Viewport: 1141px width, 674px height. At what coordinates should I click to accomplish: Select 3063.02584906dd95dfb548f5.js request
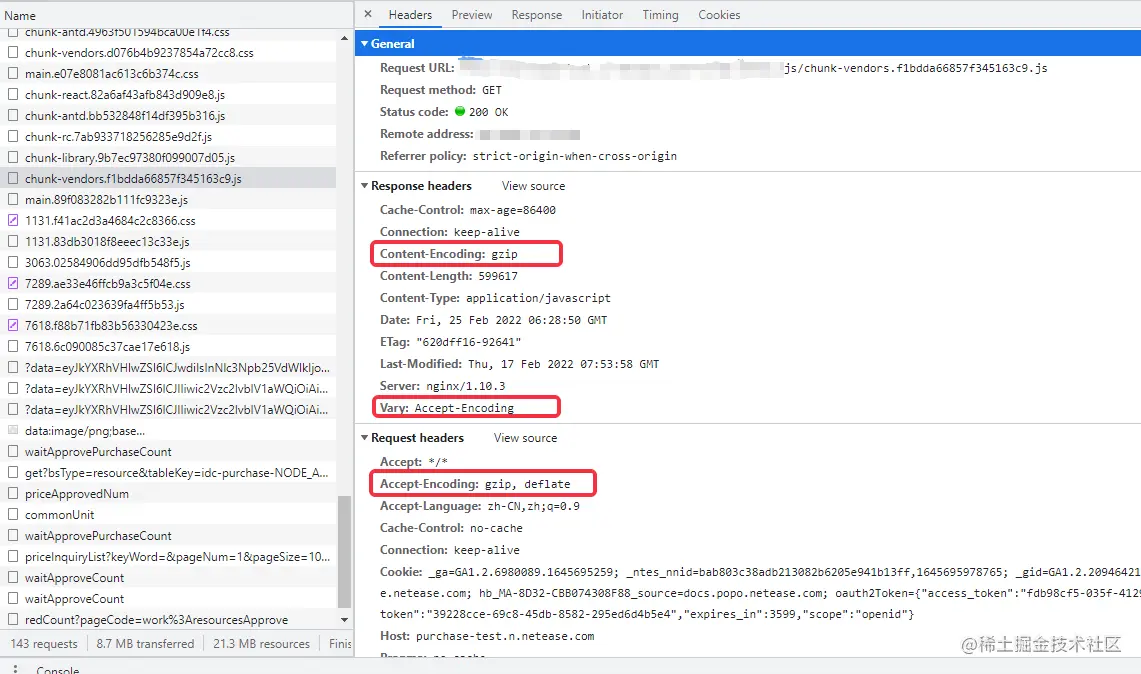168,262
